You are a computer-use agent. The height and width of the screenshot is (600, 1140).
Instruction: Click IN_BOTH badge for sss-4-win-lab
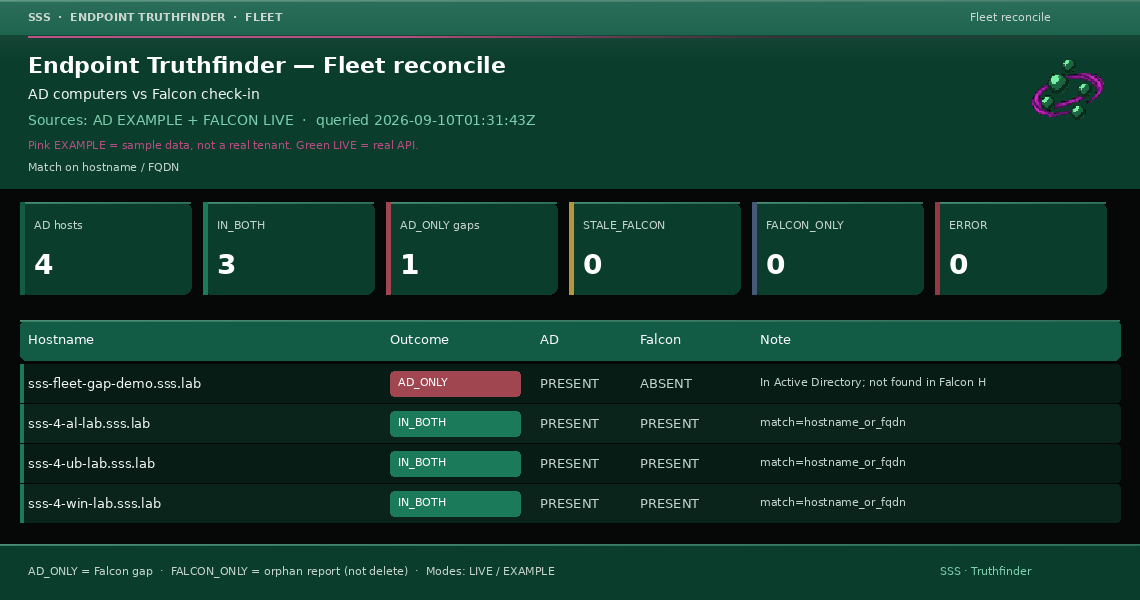pyautogui.click(x=455, y=504)
